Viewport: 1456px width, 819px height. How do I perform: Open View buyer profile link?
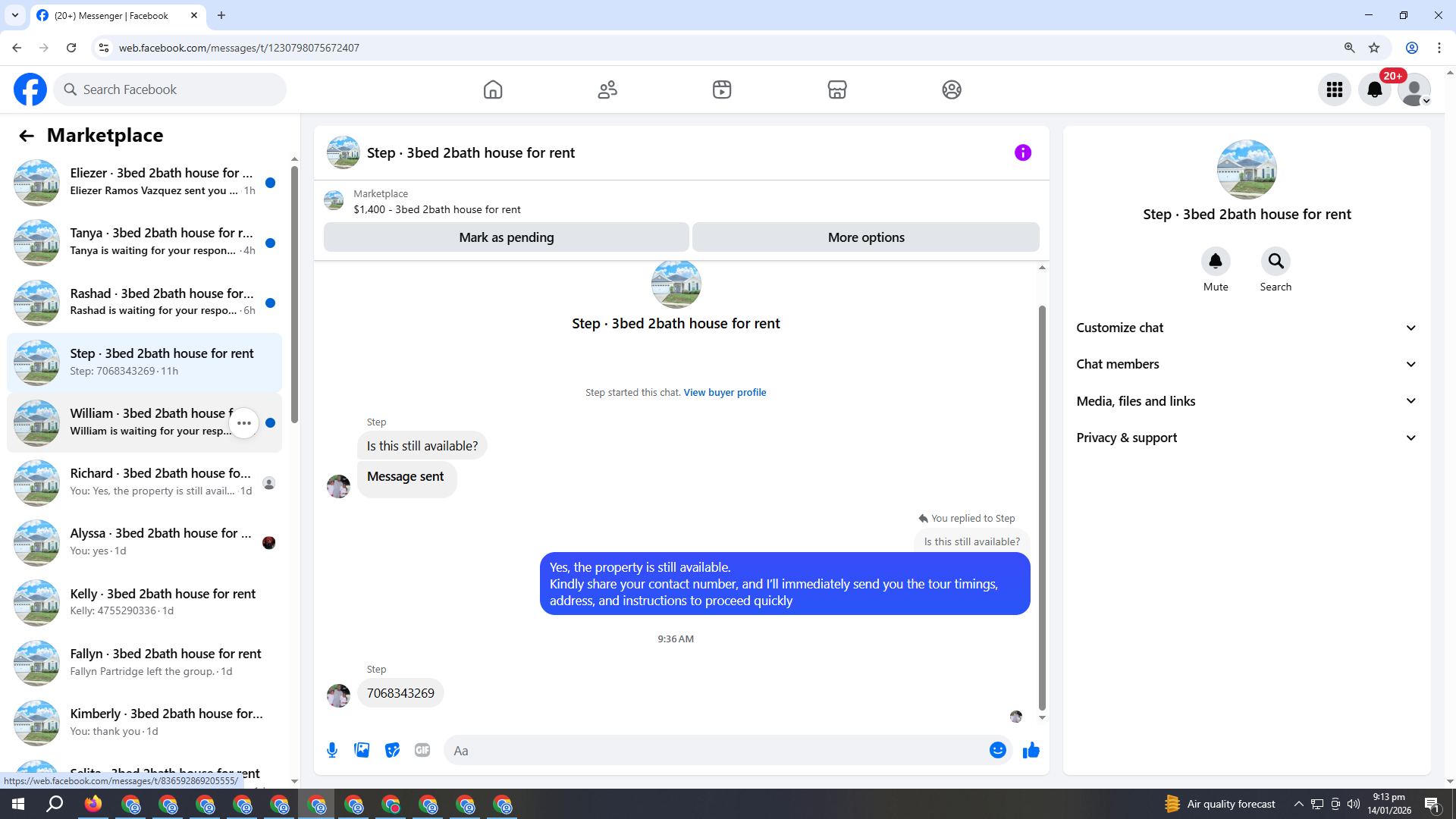[x=724, y=393]
